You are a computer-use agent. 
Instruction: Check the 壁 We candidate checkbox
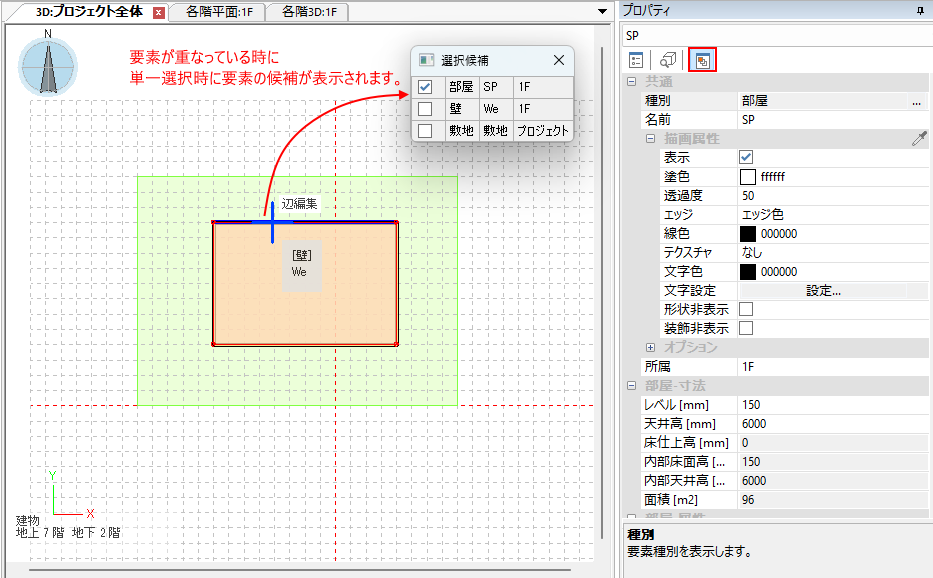coord(425,108)
